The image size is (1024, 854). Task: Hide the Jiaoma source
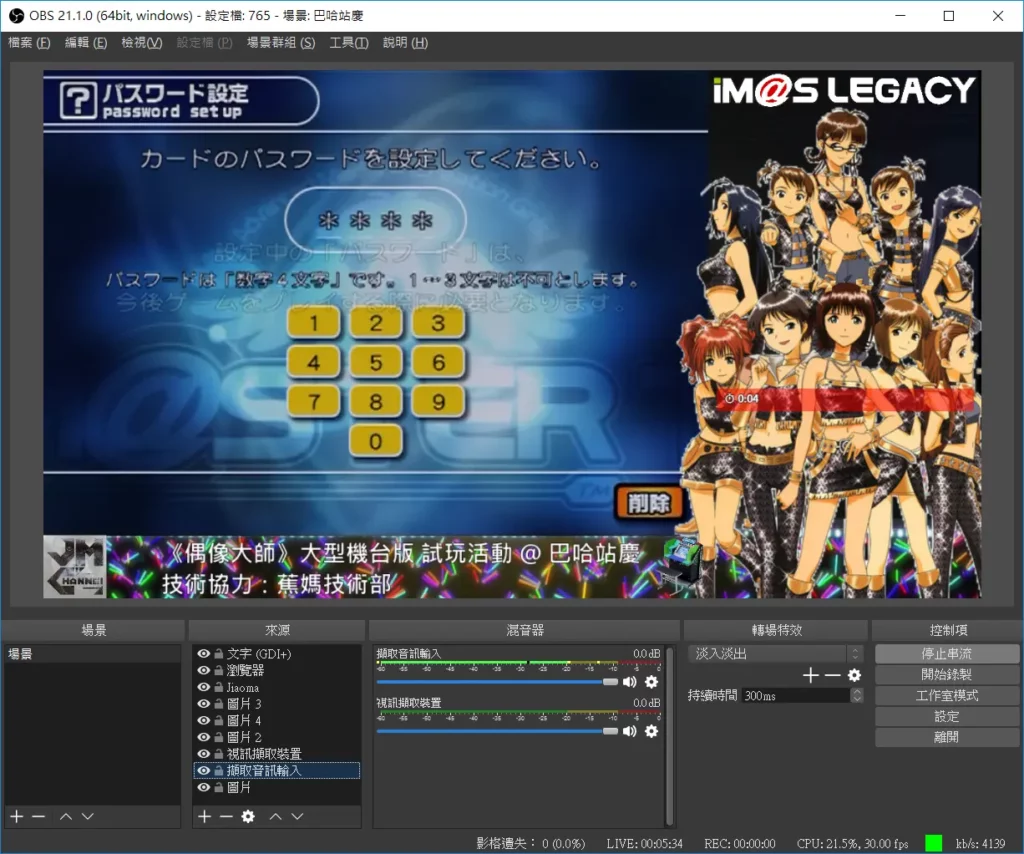point(204,688)
